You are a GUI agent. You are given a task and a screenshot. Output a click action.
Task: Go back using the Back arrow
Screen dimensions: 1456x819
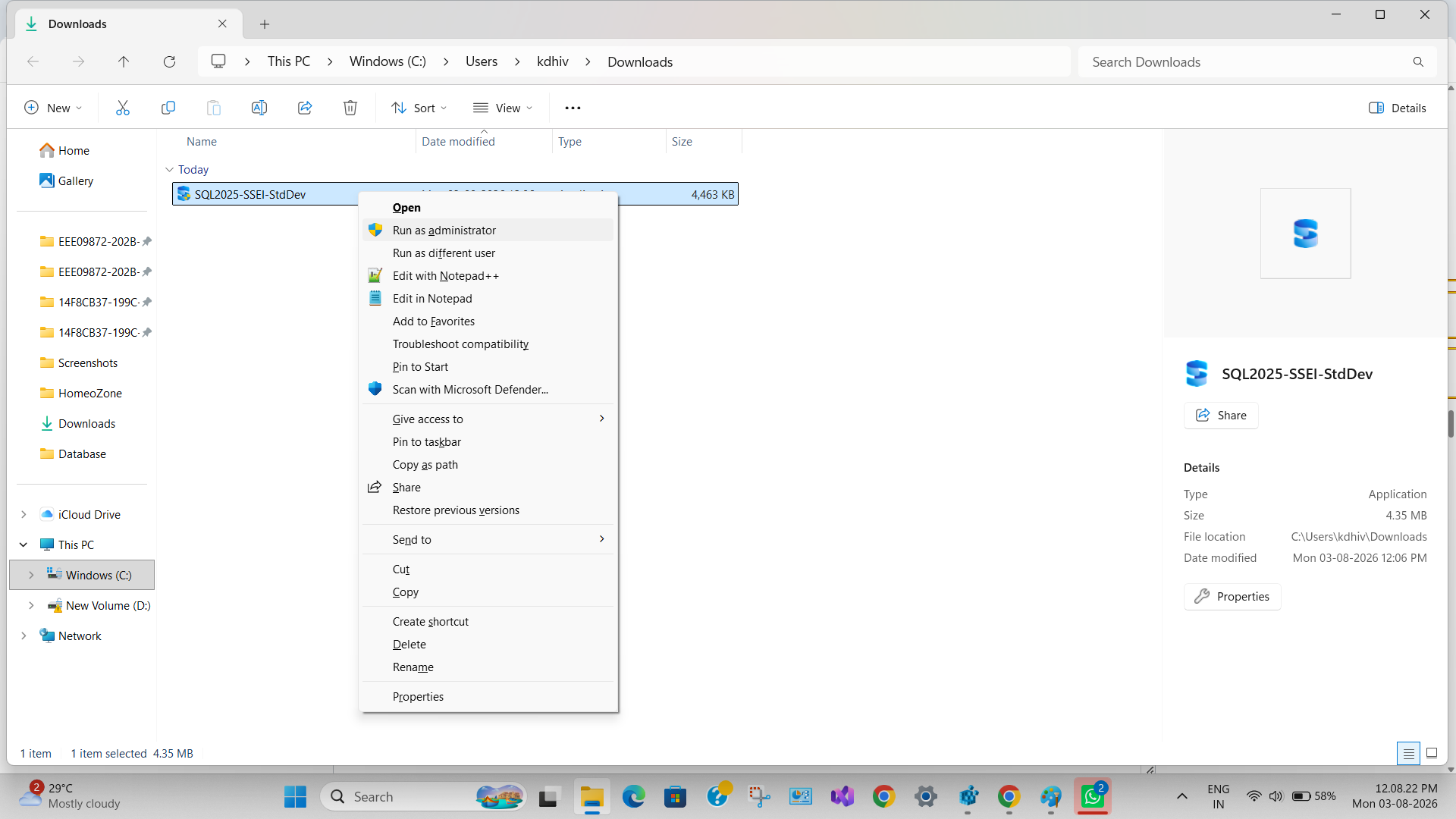[x=33, y=61]
